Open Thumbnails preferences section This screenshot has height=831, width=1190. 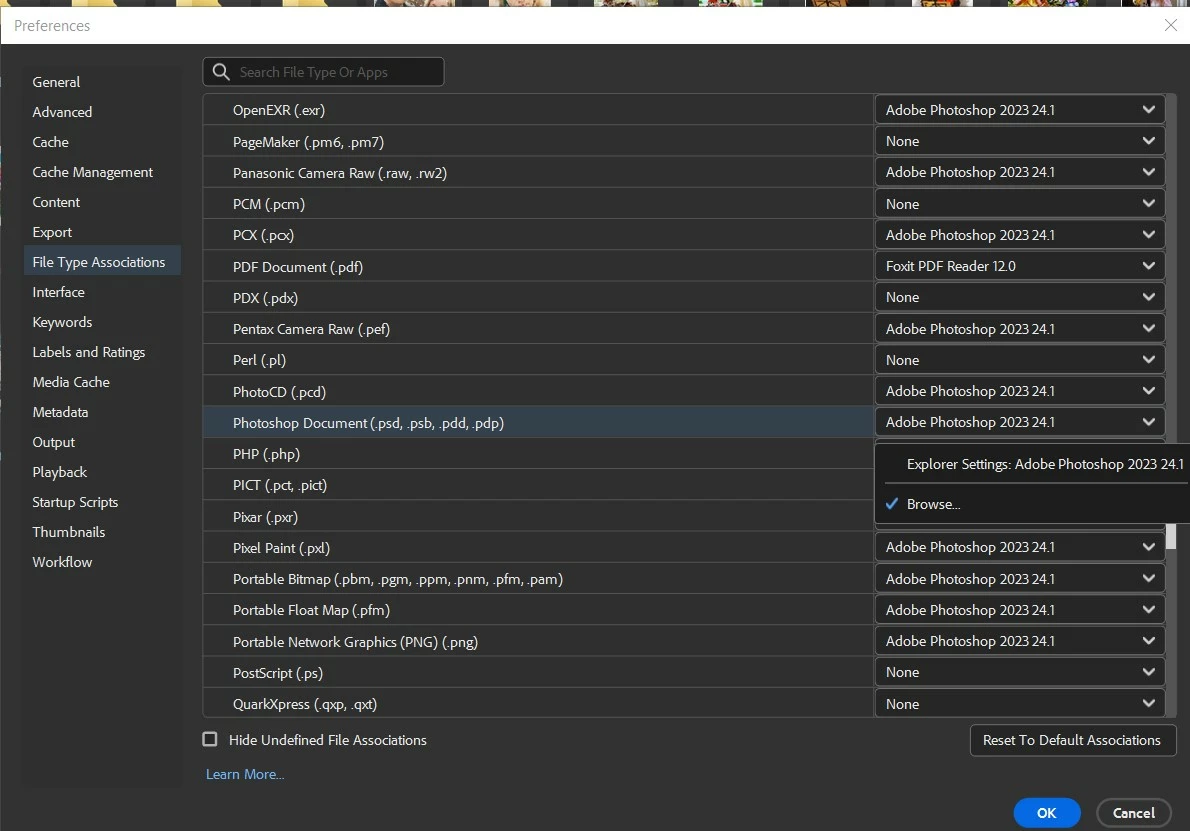coord(69,532)
